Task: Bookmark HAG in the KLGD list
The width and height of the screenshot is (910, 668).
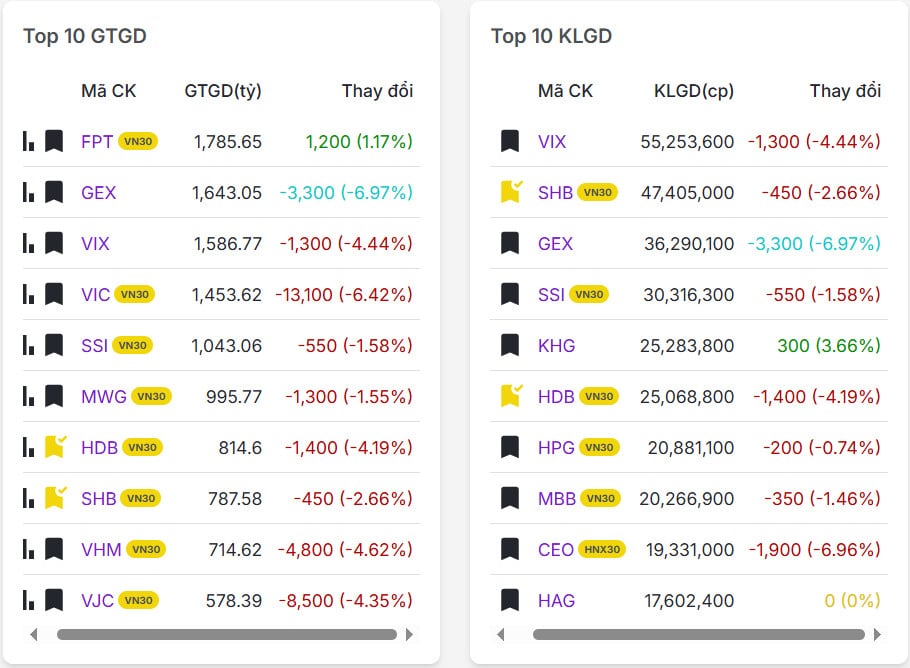Action: (510, 600)
